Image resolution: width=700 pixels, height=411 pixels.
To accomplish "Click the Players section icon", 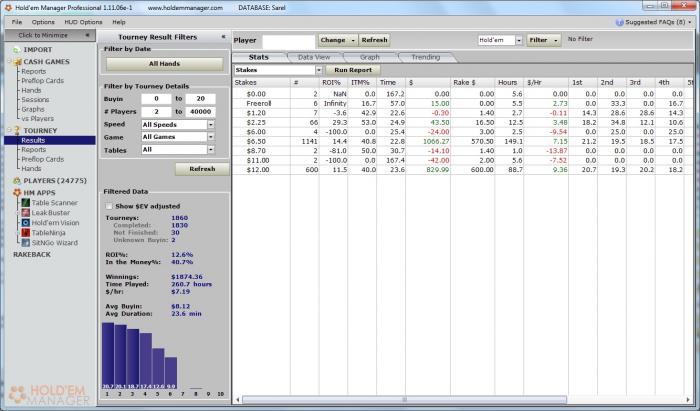I will tap(15, 180).
